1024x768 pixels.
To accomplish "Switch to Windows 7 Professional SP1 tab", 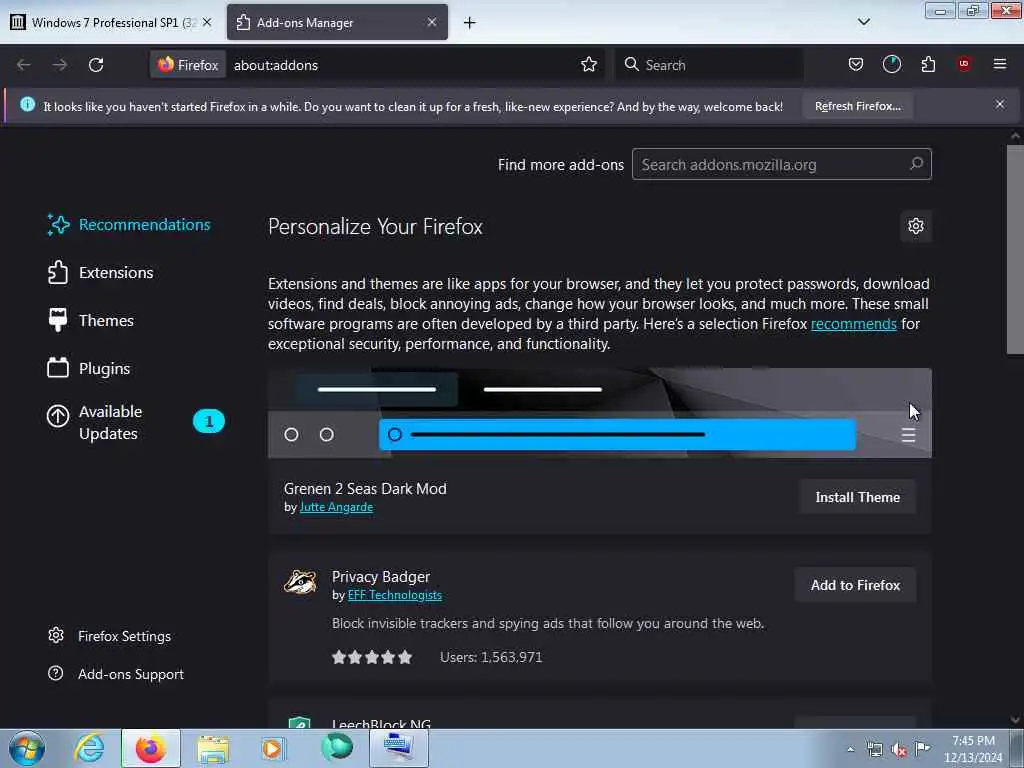I will (x=112, y=22).
